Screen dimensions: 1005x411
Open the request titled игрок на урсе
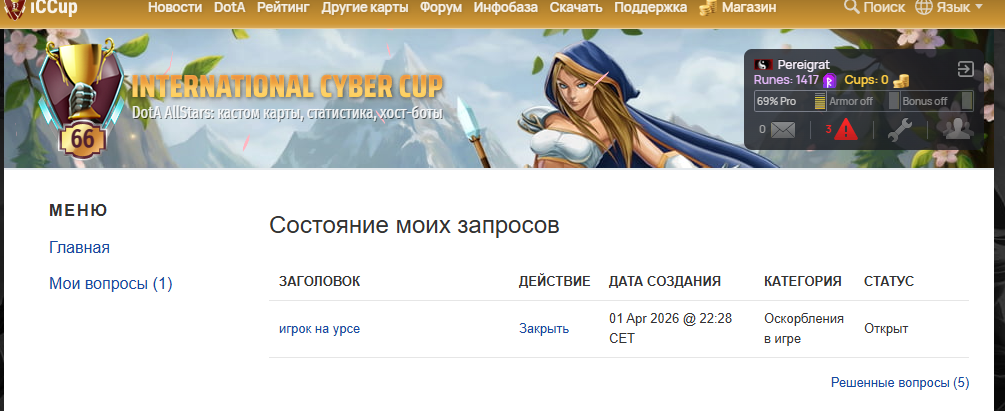pos(319,329)
